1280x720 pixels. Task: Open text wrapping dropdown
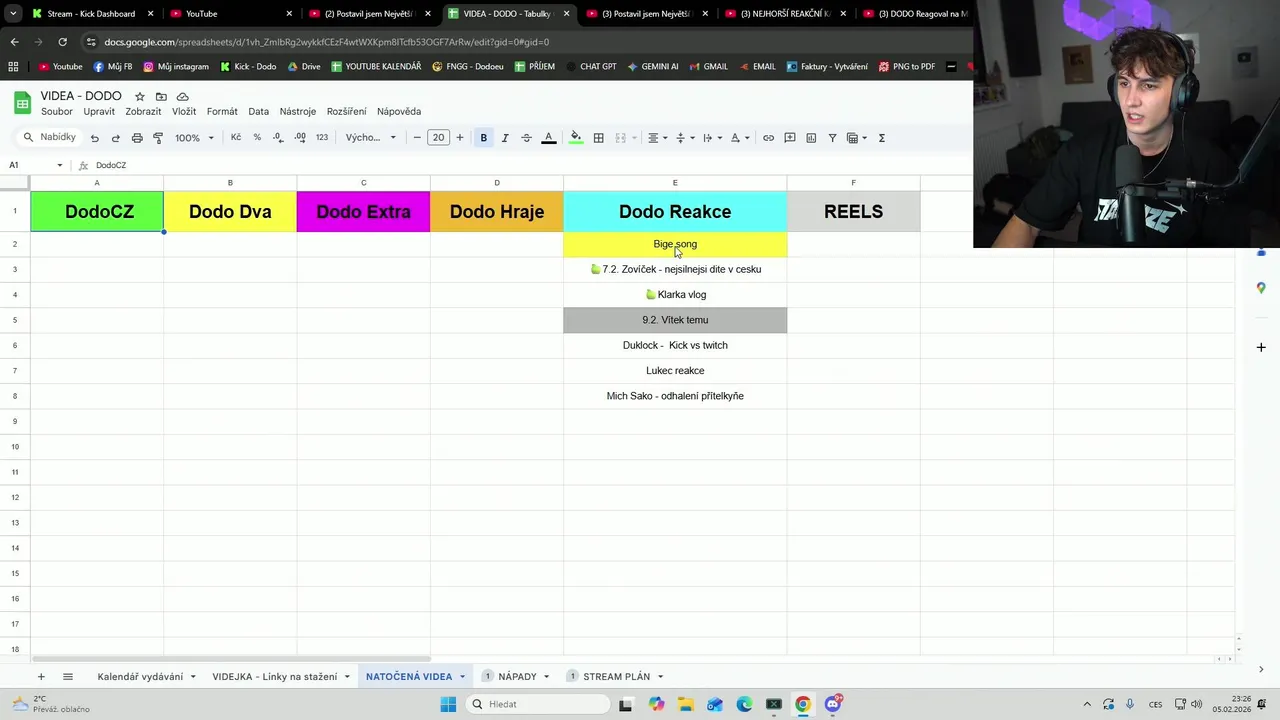711,138
